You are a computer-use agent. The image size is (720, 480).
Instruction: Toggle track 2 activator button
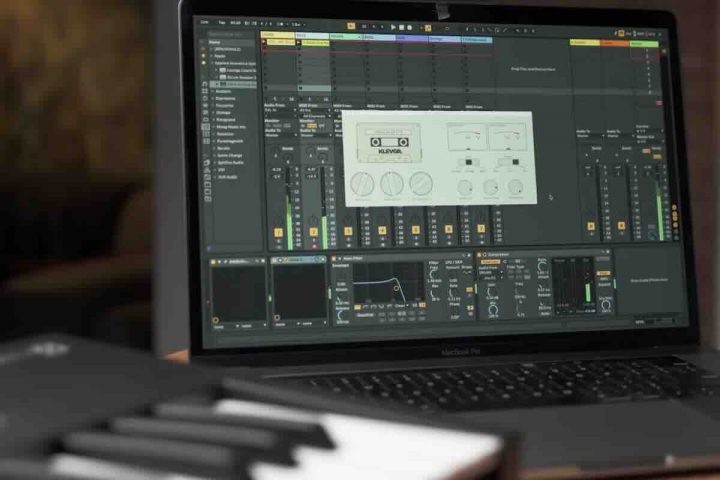click(x=313, y=232)
